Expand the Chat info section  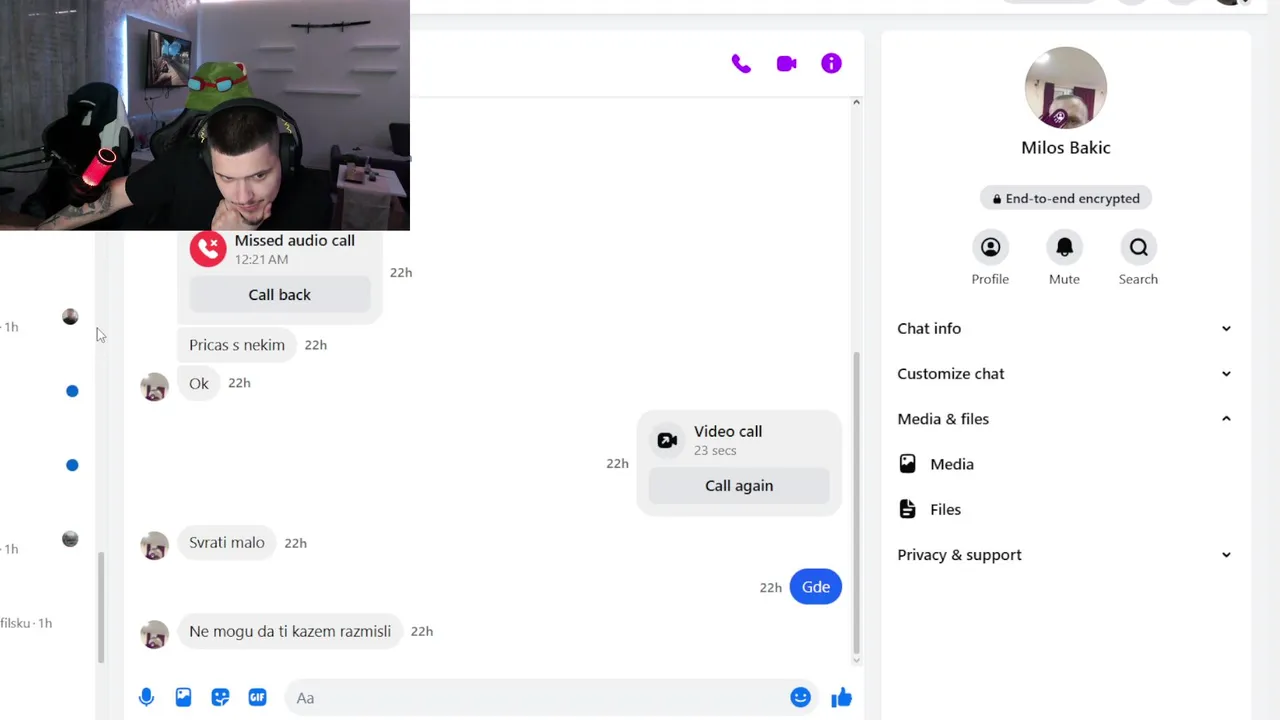[1064, 328]
